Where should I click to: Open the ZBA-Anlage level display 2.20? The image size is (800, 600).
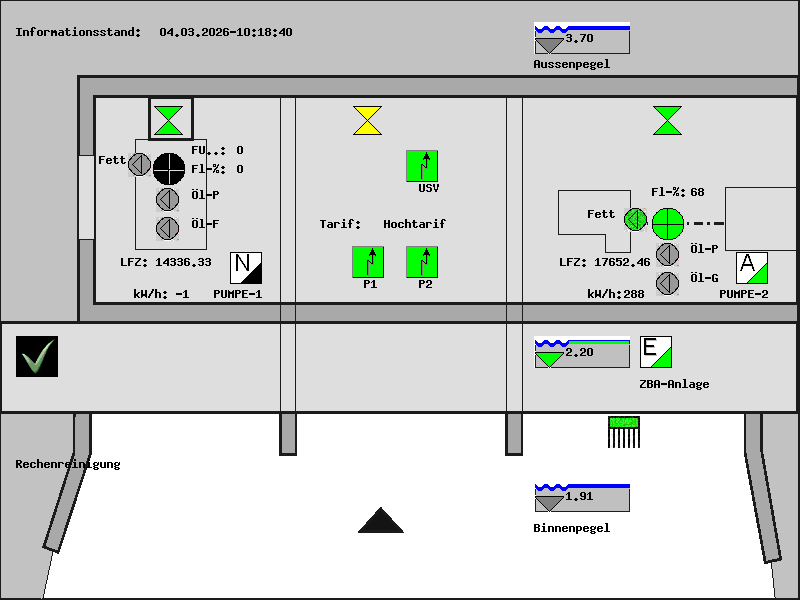pos(581,352)
